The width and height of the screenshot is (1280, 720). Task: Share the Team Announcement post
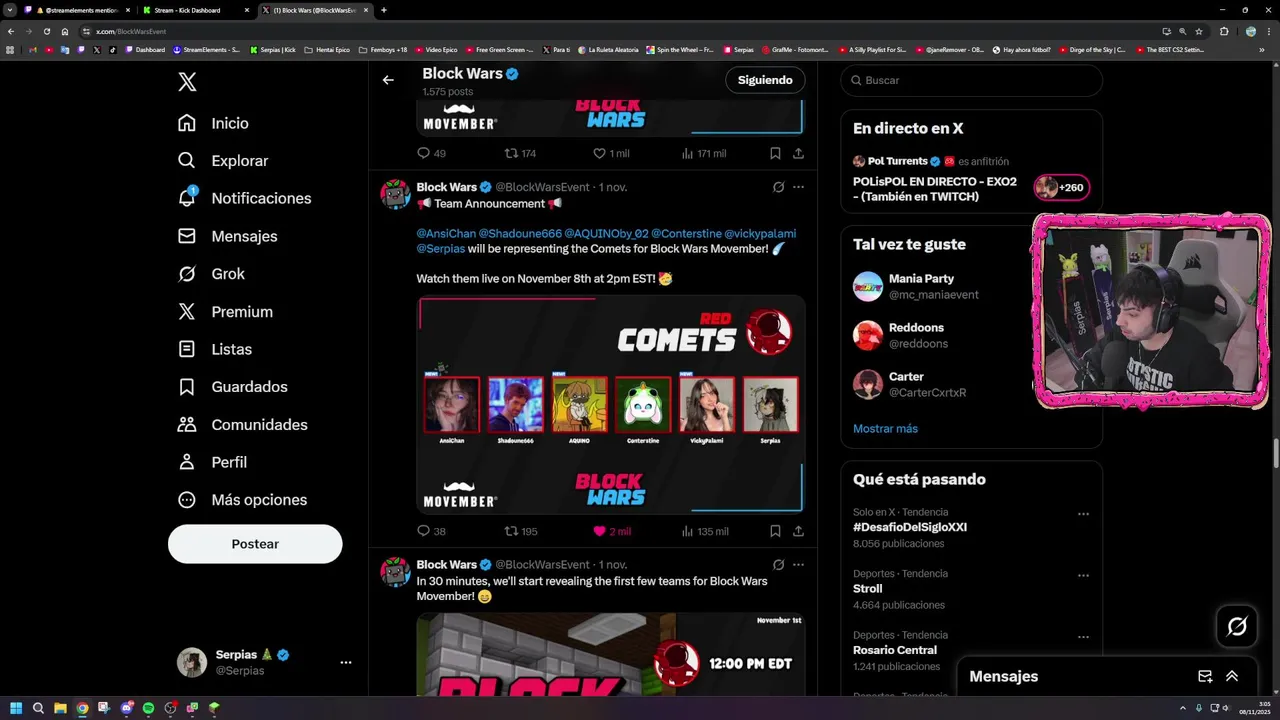click(798, 531)
